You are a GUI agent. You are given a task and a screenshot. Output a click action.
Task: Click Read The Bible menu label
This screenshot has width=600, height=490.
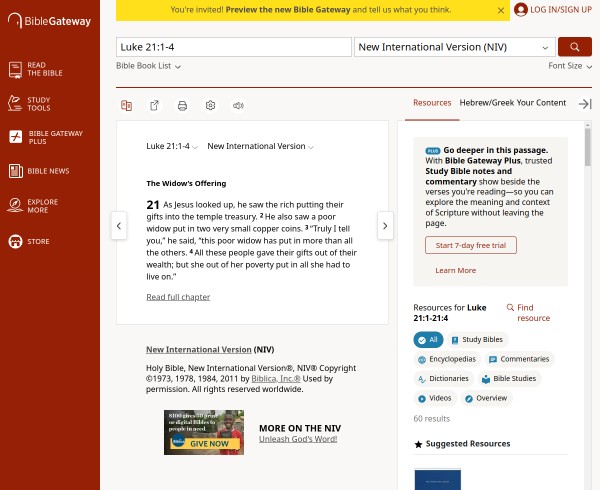45,69
